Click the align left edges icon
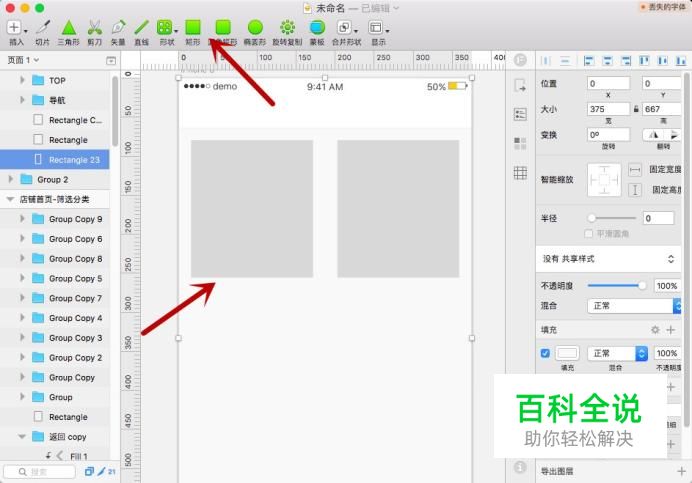 tap(589, 61)
